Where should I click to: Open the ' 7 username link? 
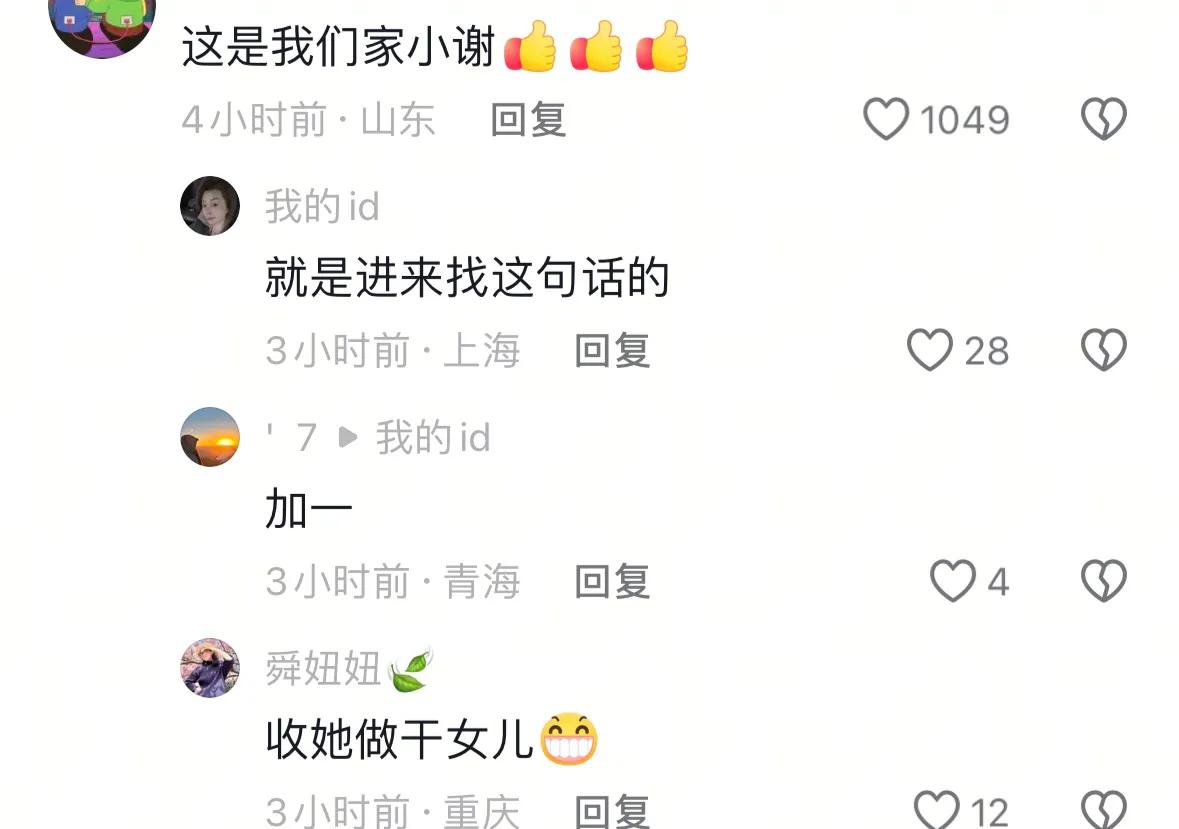pyautogui.click(x=292, y=437)
